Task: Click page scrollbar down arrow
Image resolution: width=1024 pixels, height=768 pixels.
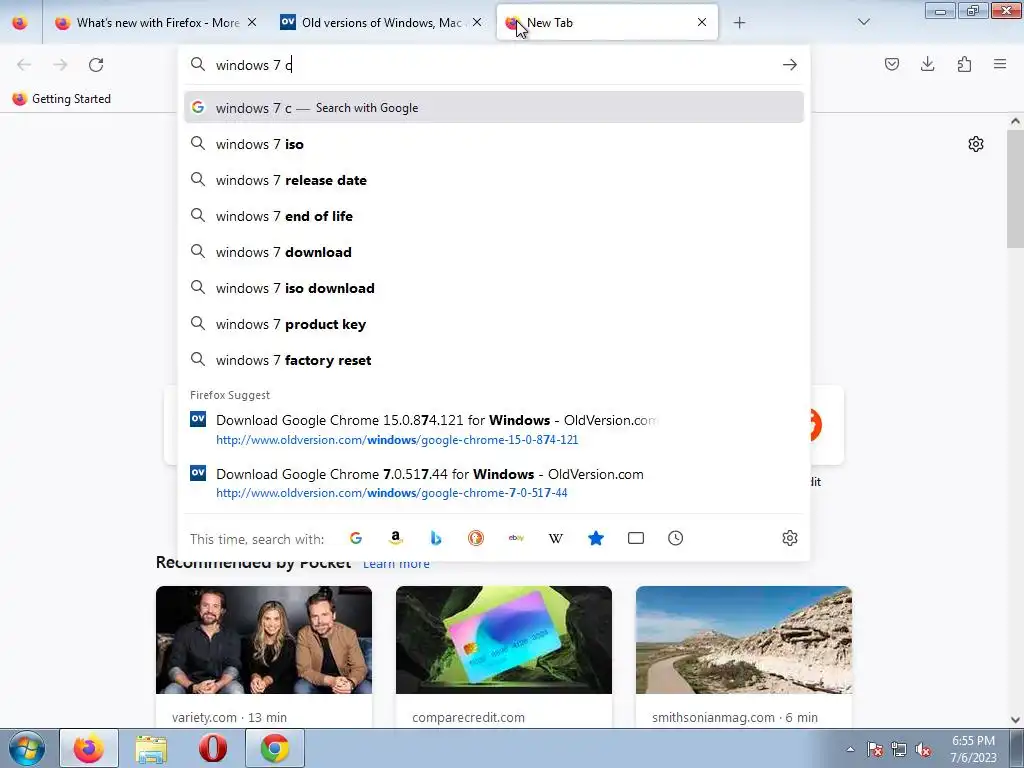Action: (1015, 720)
